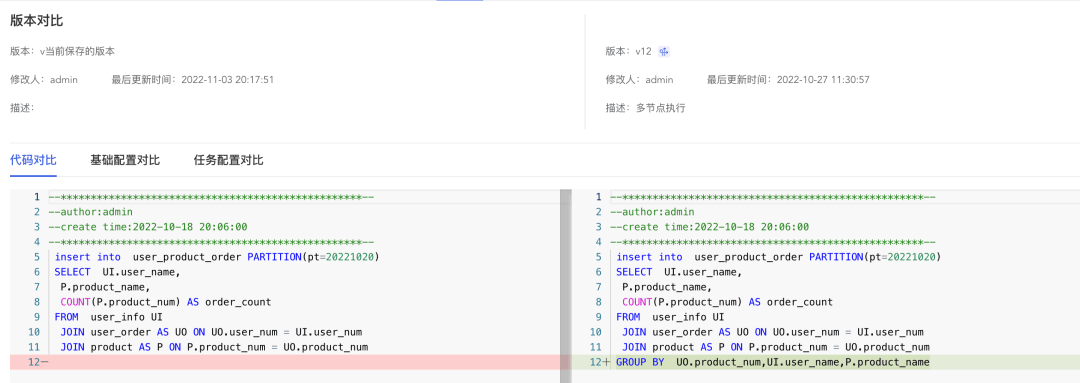Click the removed-line minus marker on left line 12
Screen dimensions: 1080x383
click(45, 362)
